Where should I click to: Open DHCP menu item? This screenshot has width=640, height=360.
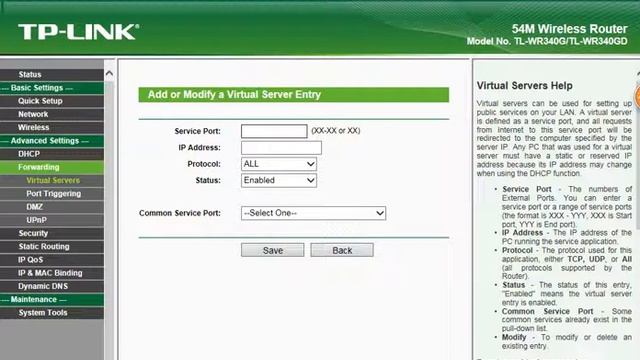coord(52,154)
